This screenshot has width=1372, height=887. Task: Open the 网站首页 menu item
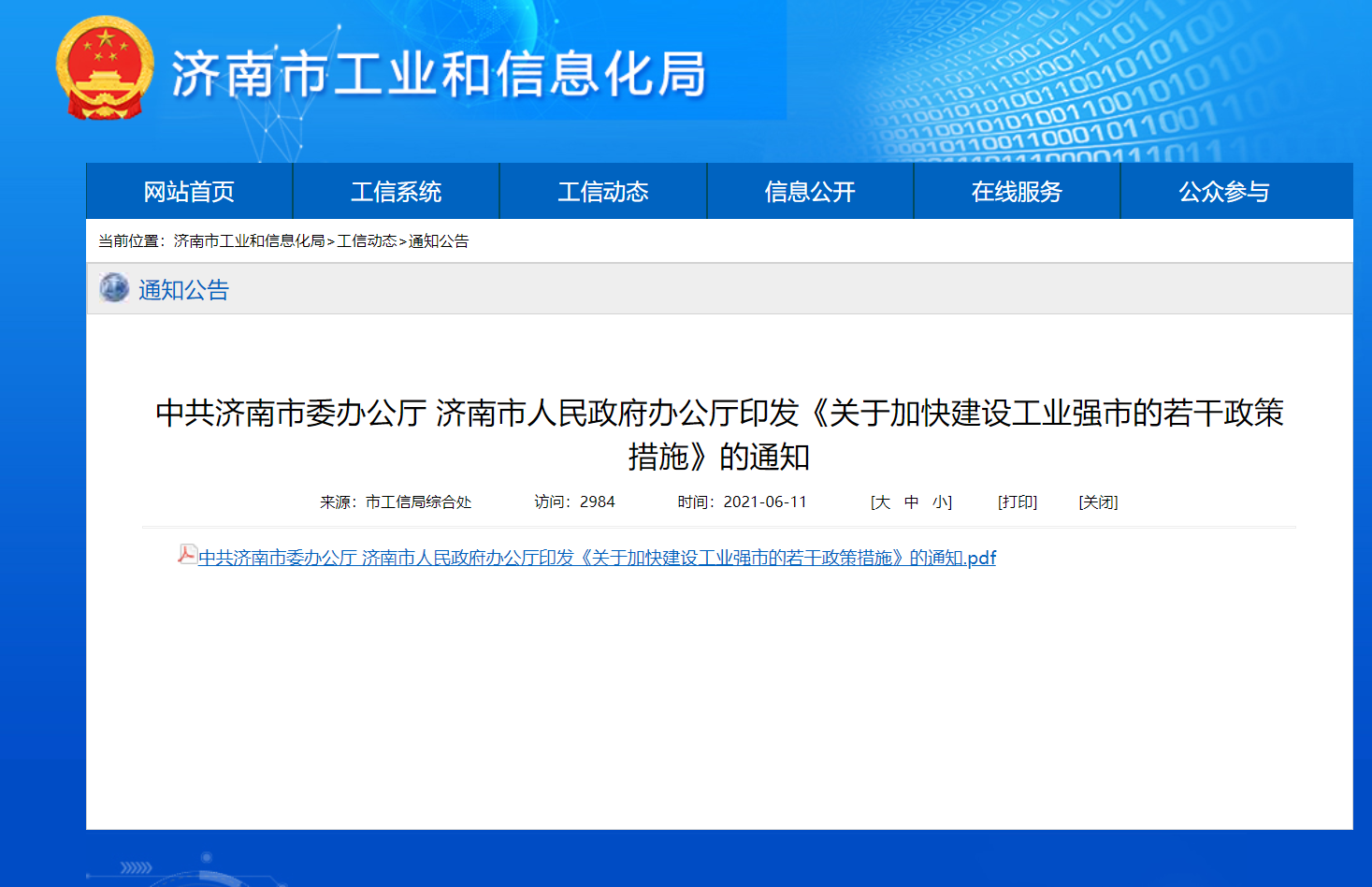188,191
